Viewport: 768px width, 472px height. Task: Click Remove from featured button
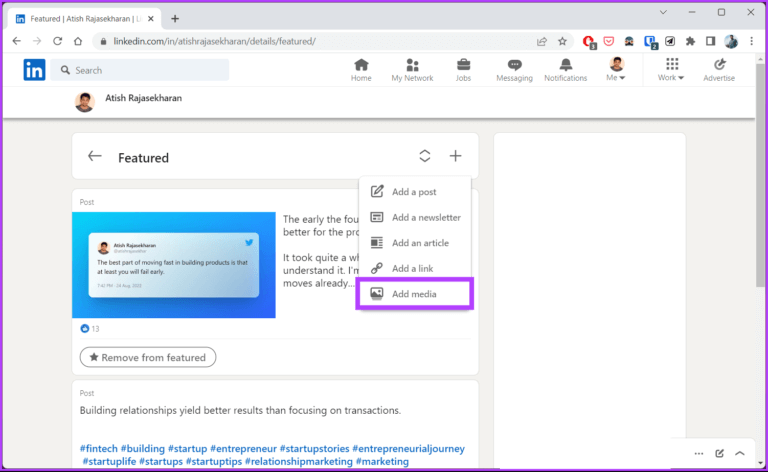148,357
